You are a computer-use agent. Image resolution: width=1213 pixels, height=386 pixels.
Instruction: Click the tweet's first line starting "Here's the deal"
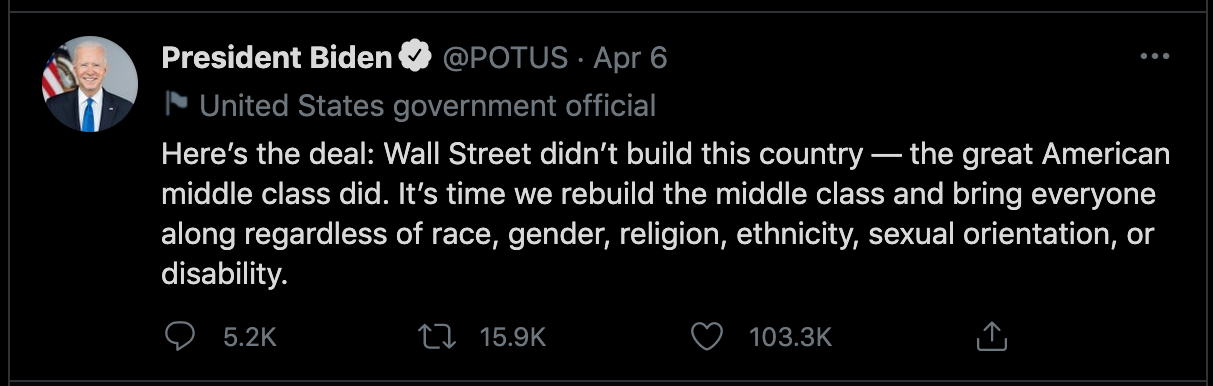point(665,156)
